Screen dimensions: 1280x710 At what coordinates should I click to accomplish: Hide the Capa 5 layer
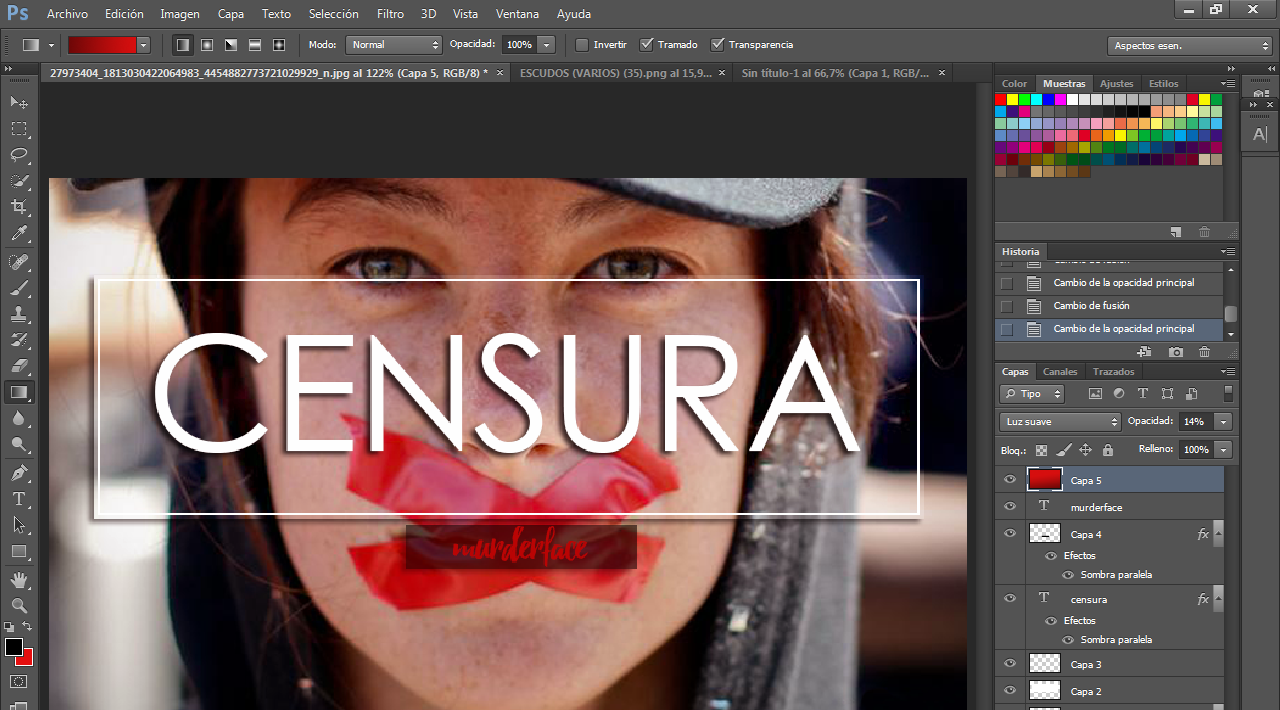1009,480
